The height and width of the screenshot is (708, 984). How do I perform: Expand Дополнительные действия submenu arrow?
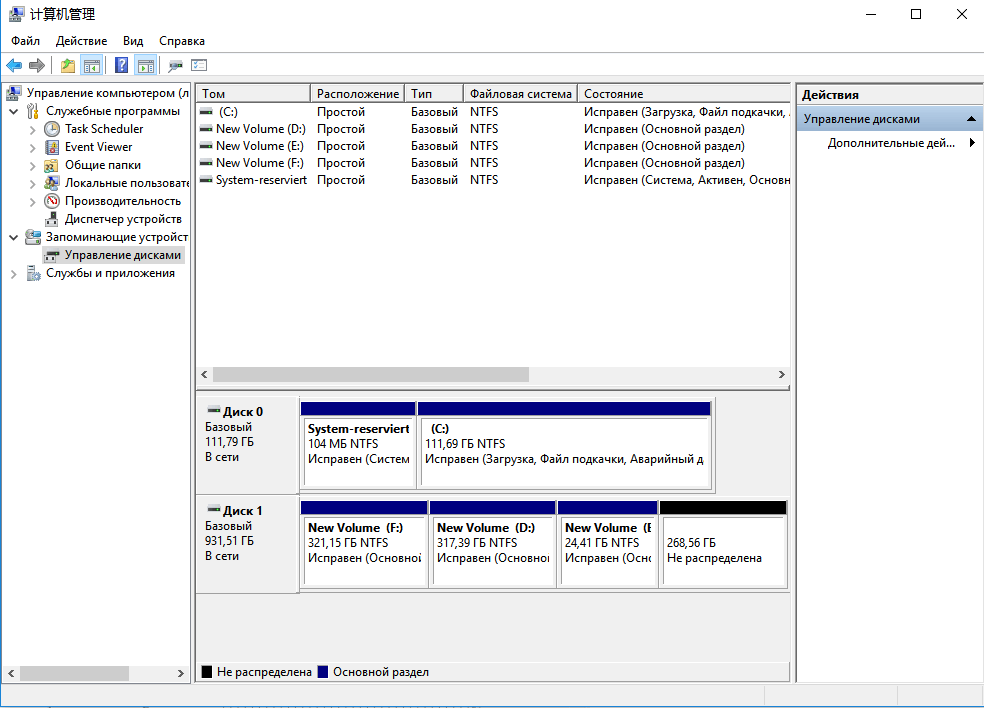(972, 143)
